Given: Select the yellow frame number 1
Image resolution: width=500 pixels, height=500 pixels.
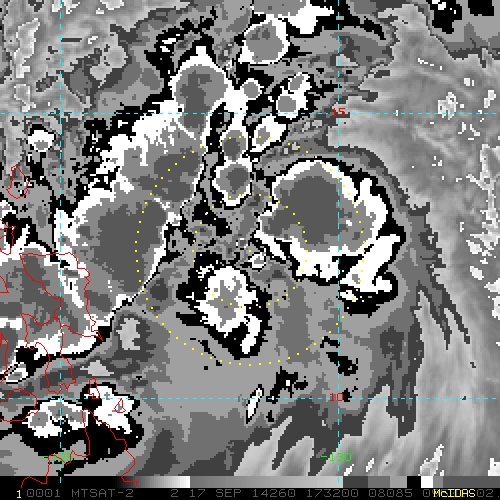Looking at the screenshot, I should 19,494.
